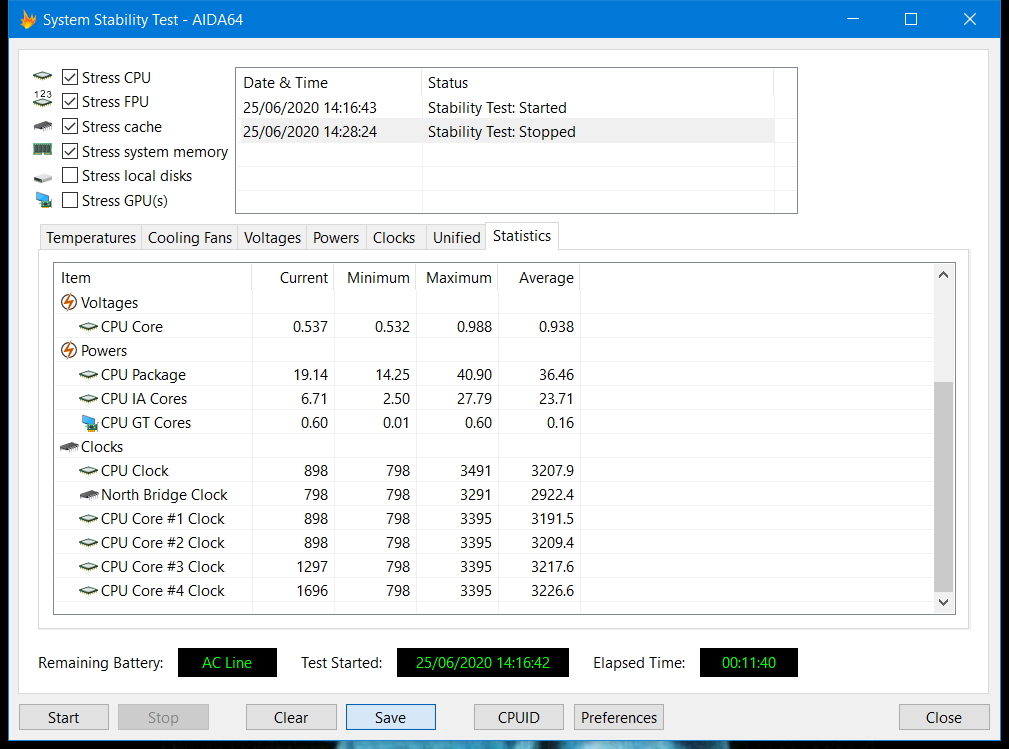The image size is (1009, 749).
Task: Open the Unified tab
Action: (456, 237)
